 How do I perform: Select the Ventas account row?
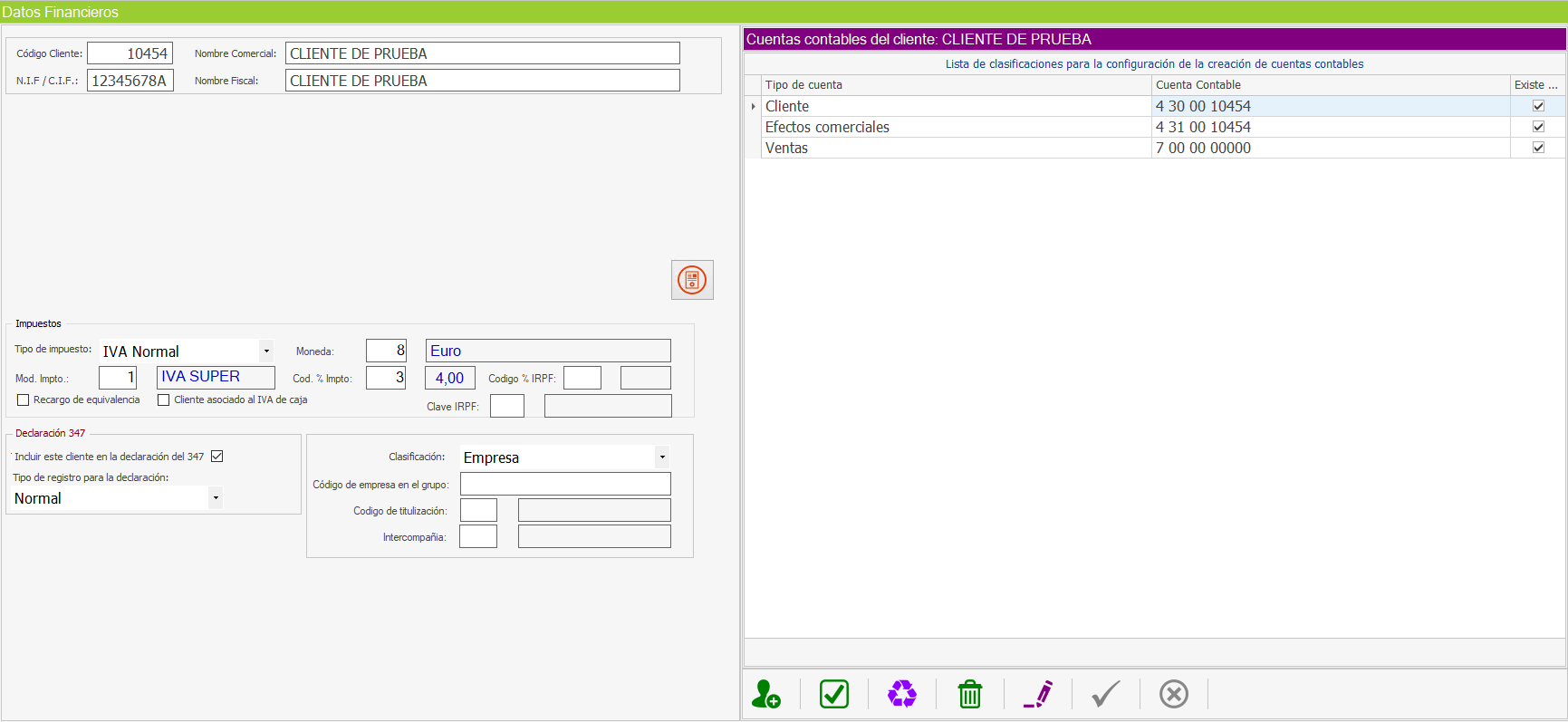click(x=956, y=149)
